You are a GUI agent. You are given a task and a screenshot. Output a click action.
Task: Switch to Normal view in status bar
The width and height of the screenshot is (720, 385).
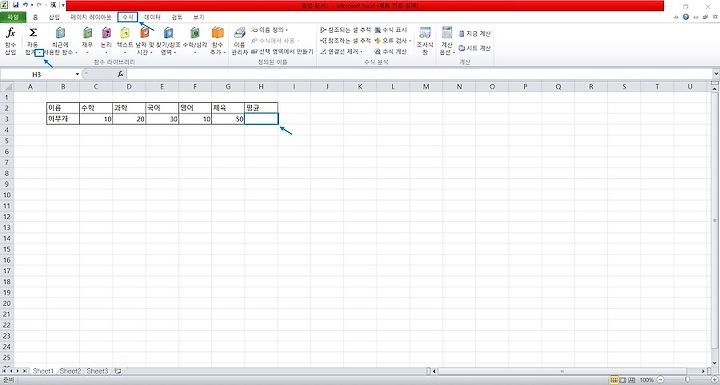[614, 380]
